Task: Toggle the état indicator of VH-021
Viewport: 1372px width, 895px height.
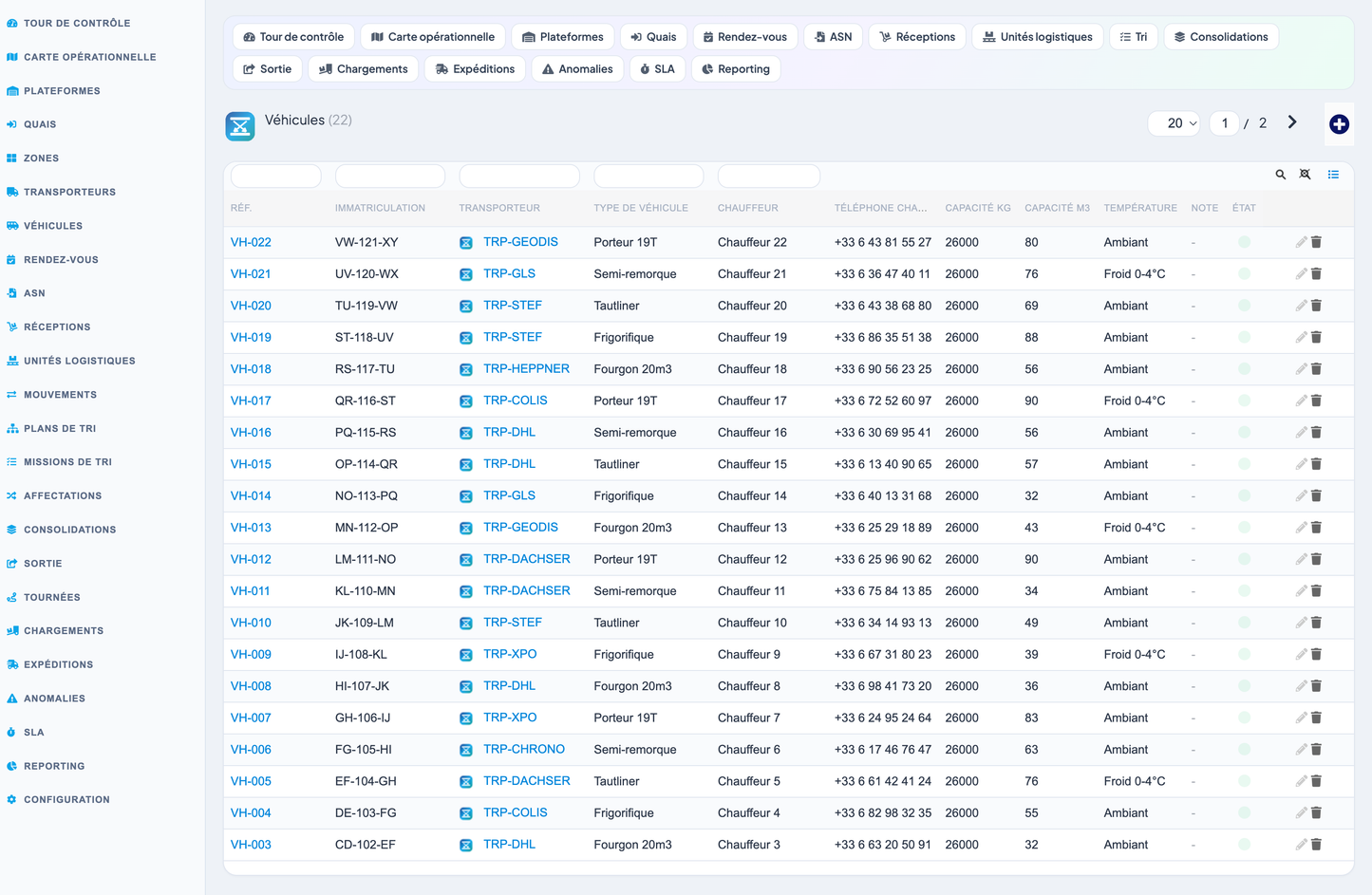Action: 1244,273
